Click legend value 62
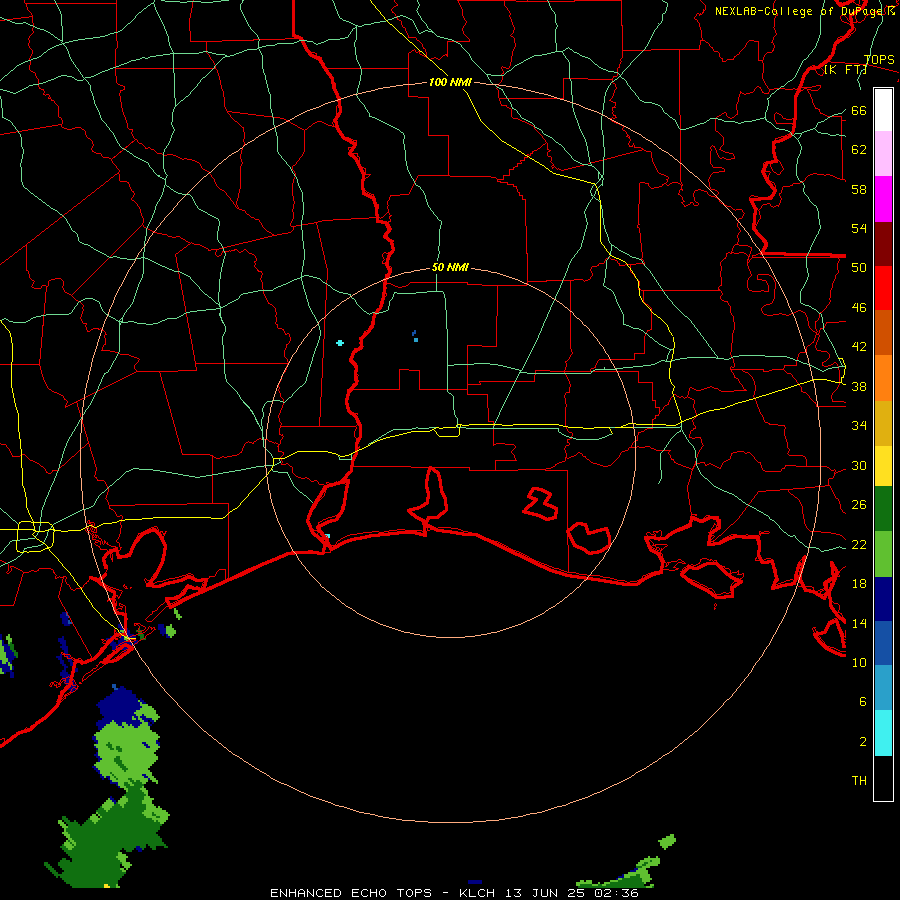Viewport: 900px width, 900px height. pyautogui.click(x=859, y=150)
